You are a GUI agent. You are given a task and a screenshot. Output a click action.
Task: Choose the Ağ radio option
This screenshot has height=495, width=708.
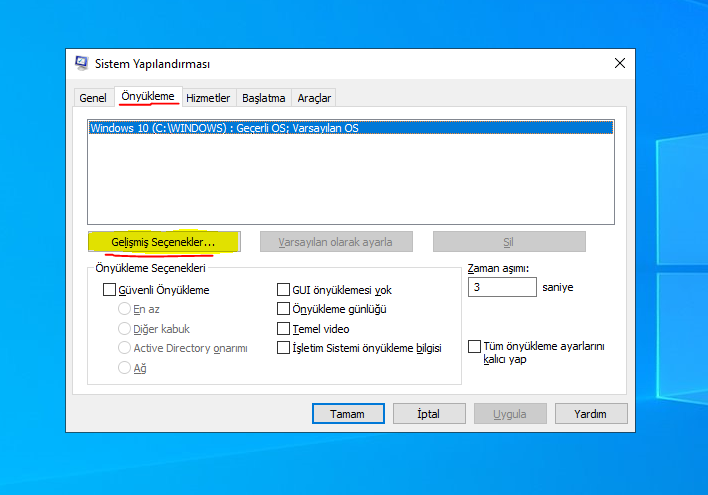(x=124, y=368)
